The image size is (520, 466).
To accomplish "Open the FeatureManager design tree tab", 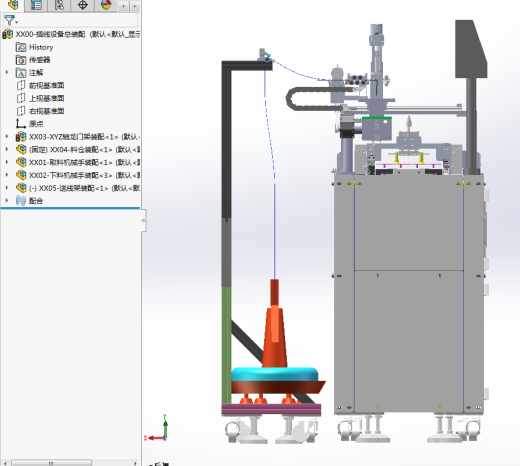I will tap(13, 5).
